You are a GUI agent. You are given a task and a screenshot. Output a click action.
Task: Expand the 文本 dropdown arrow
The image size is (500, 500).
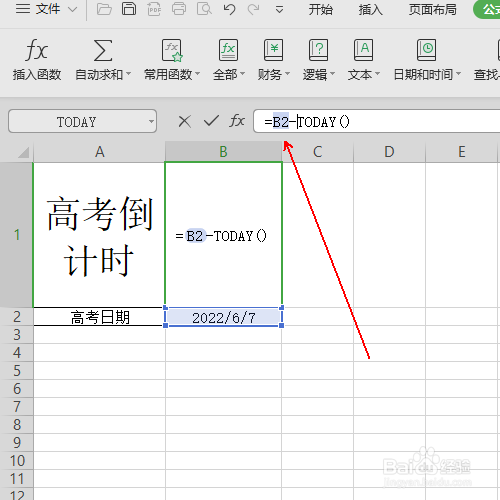tap(377, 73)
